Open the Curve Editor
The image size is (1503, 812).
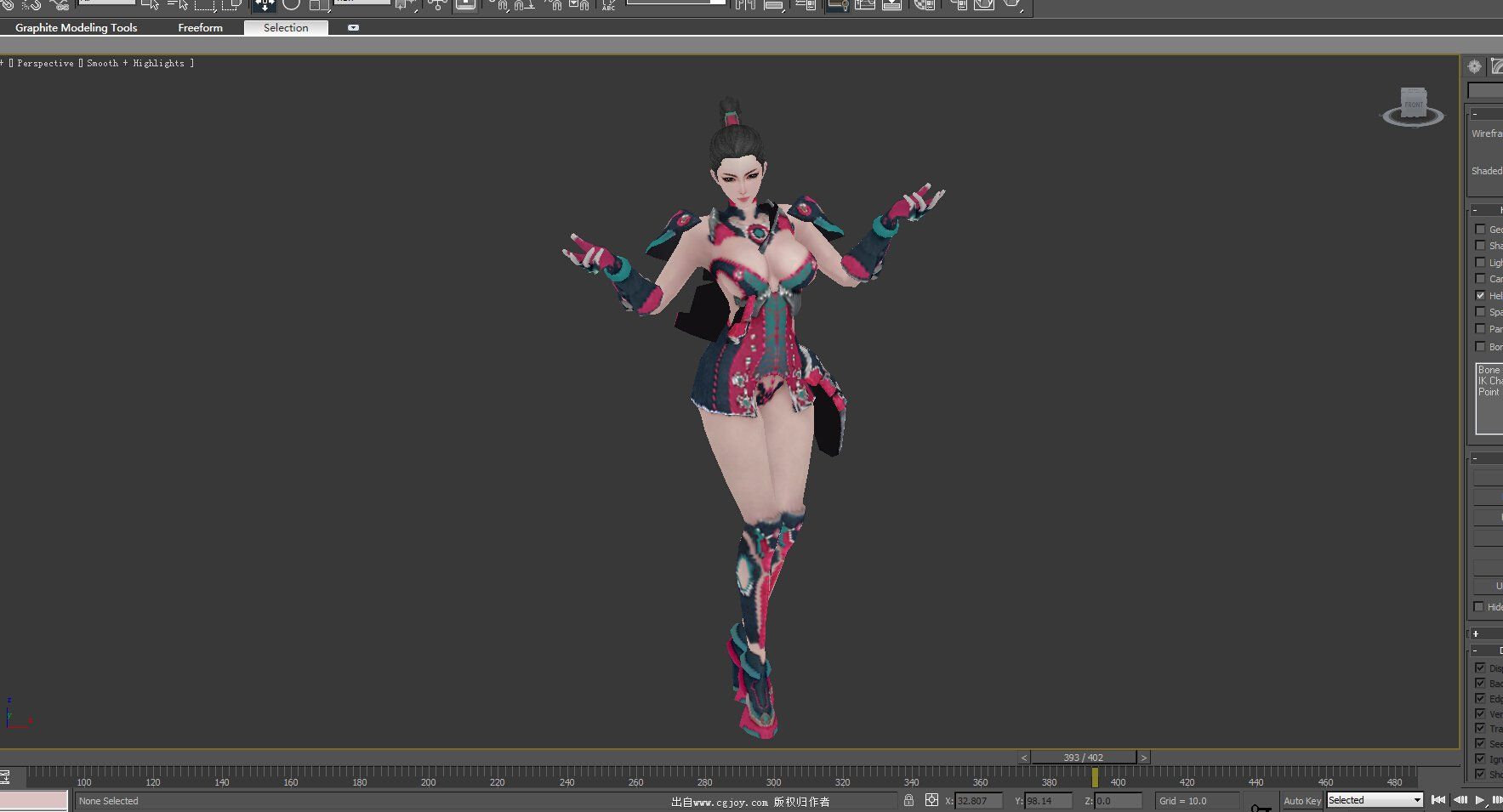coord(865,4)
